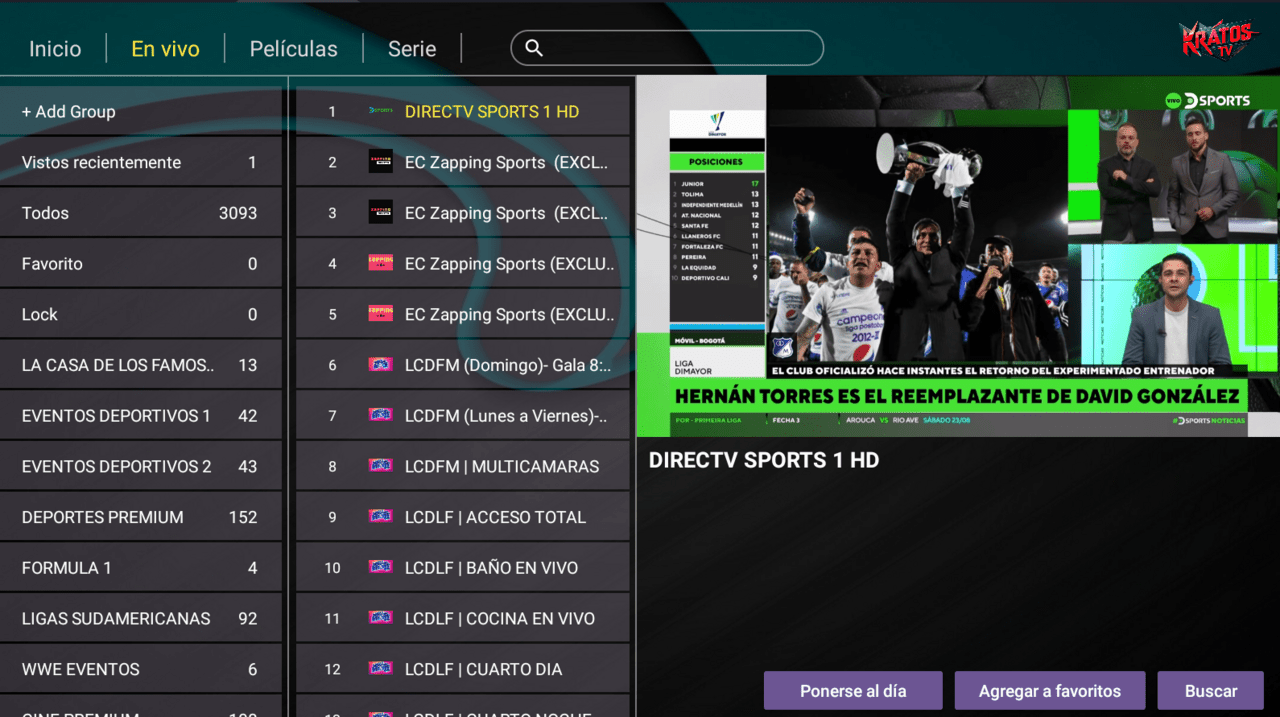
Task: Select the Todos group
Action: pos(141,213)
